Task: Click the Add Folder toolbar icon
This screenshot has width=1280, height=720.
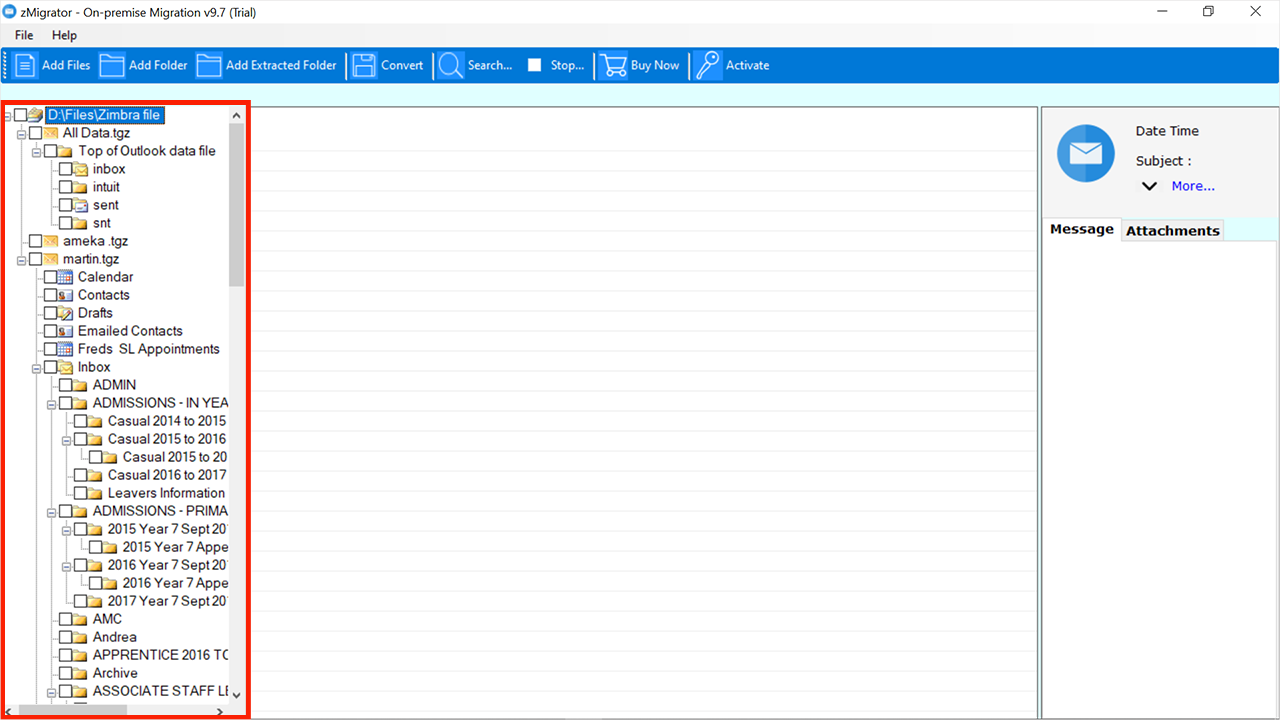Action: tap(112, 65)
